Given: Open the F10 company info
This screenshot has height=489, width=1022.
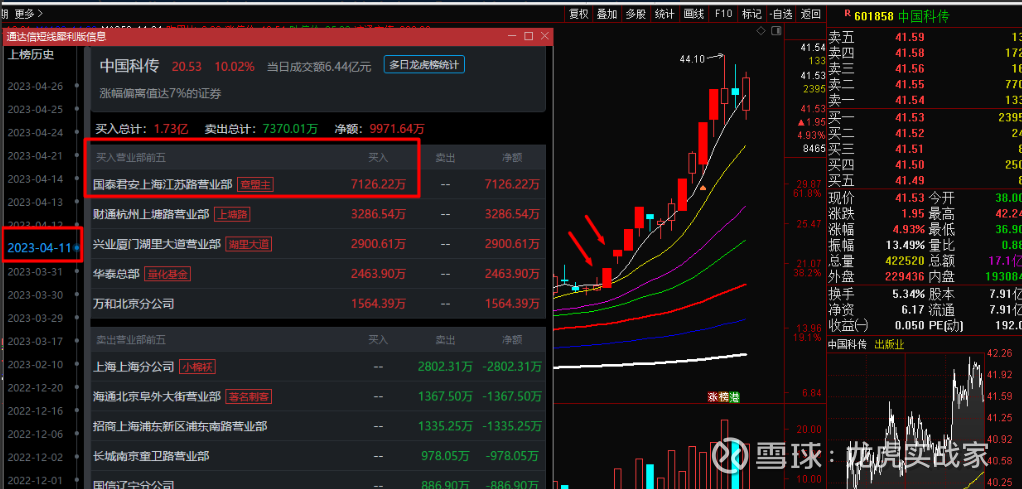Looking at the screenshot, I should [723, 14].
